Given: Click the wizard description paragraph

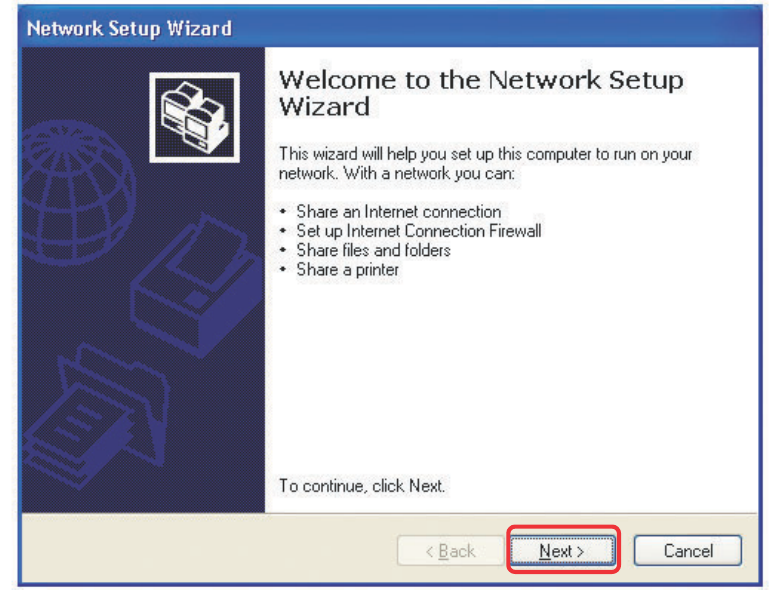Looking at the screenshot, I should pos(485,164).
